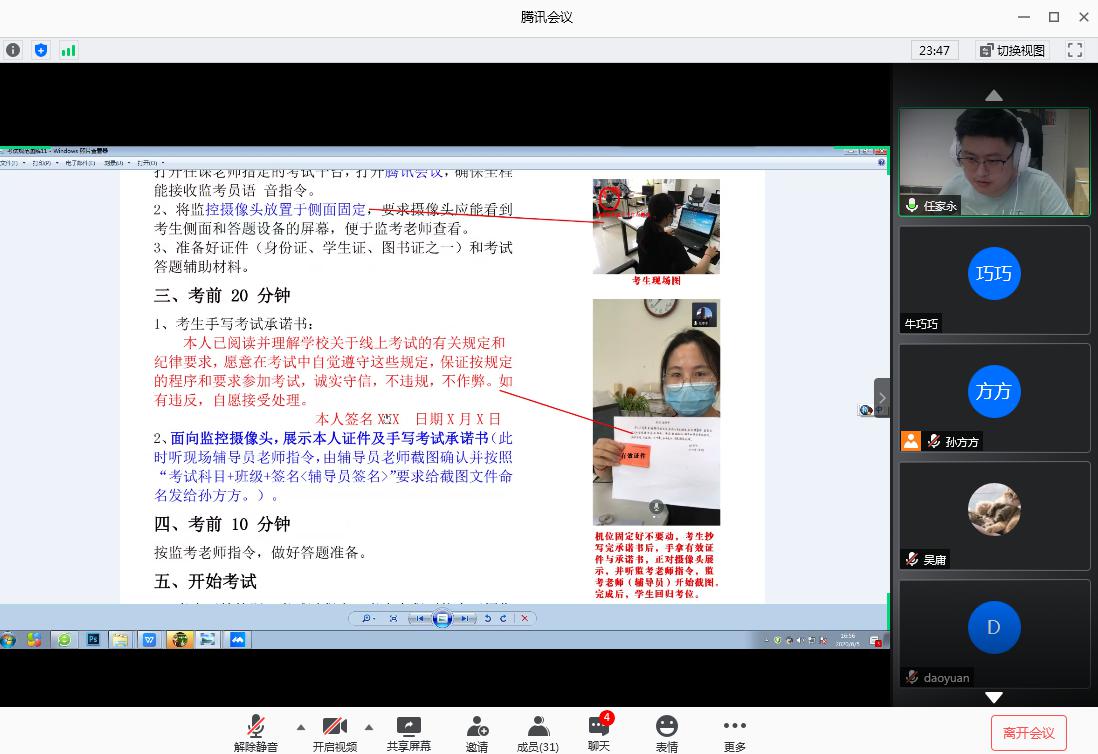Open the Share Screen (共享屏幕) tool
The height and width of the screenshot is (754, 1098).
click(408, 733)
